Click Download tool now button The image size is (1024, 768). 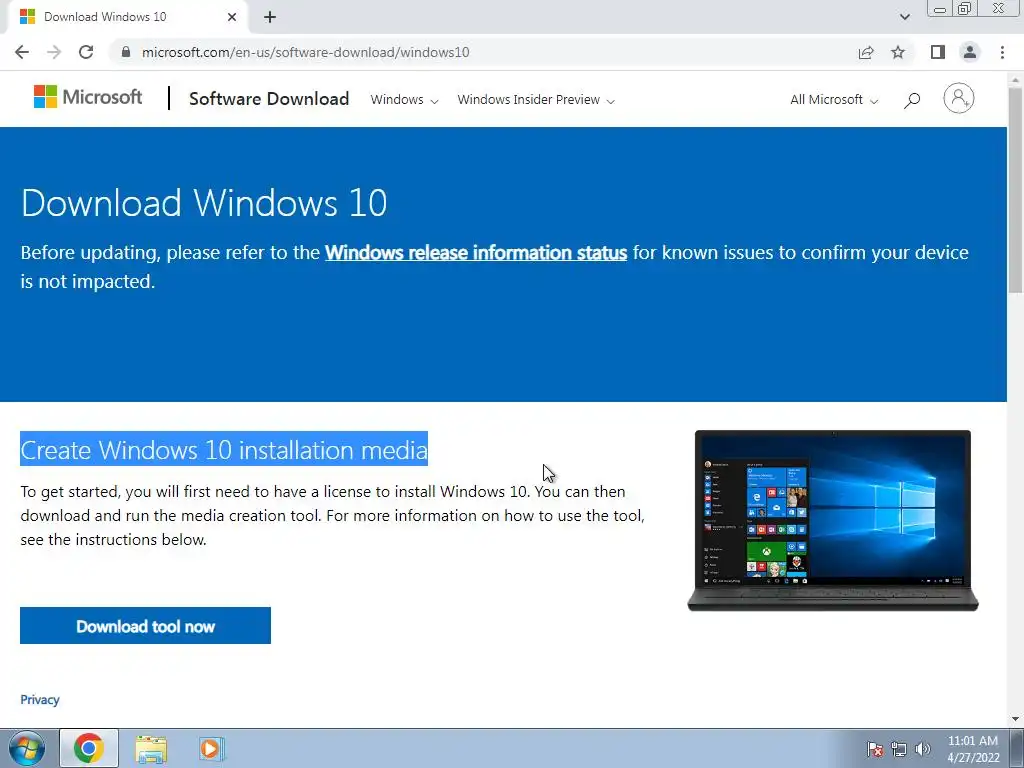(x=146, y=626)
